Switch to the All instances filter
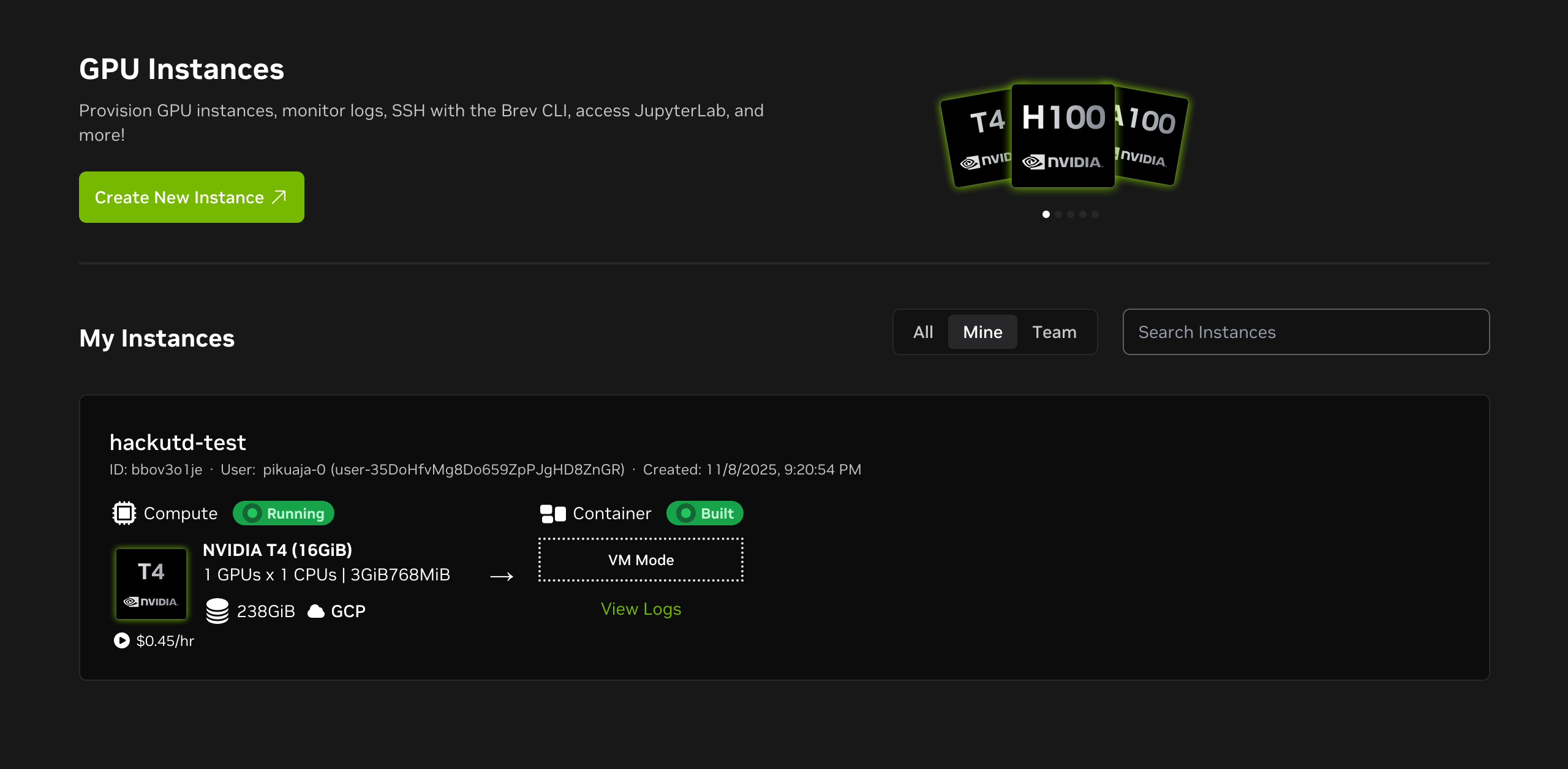The width and height of the screenshot is (1568, 769). [x=922, y=332]
